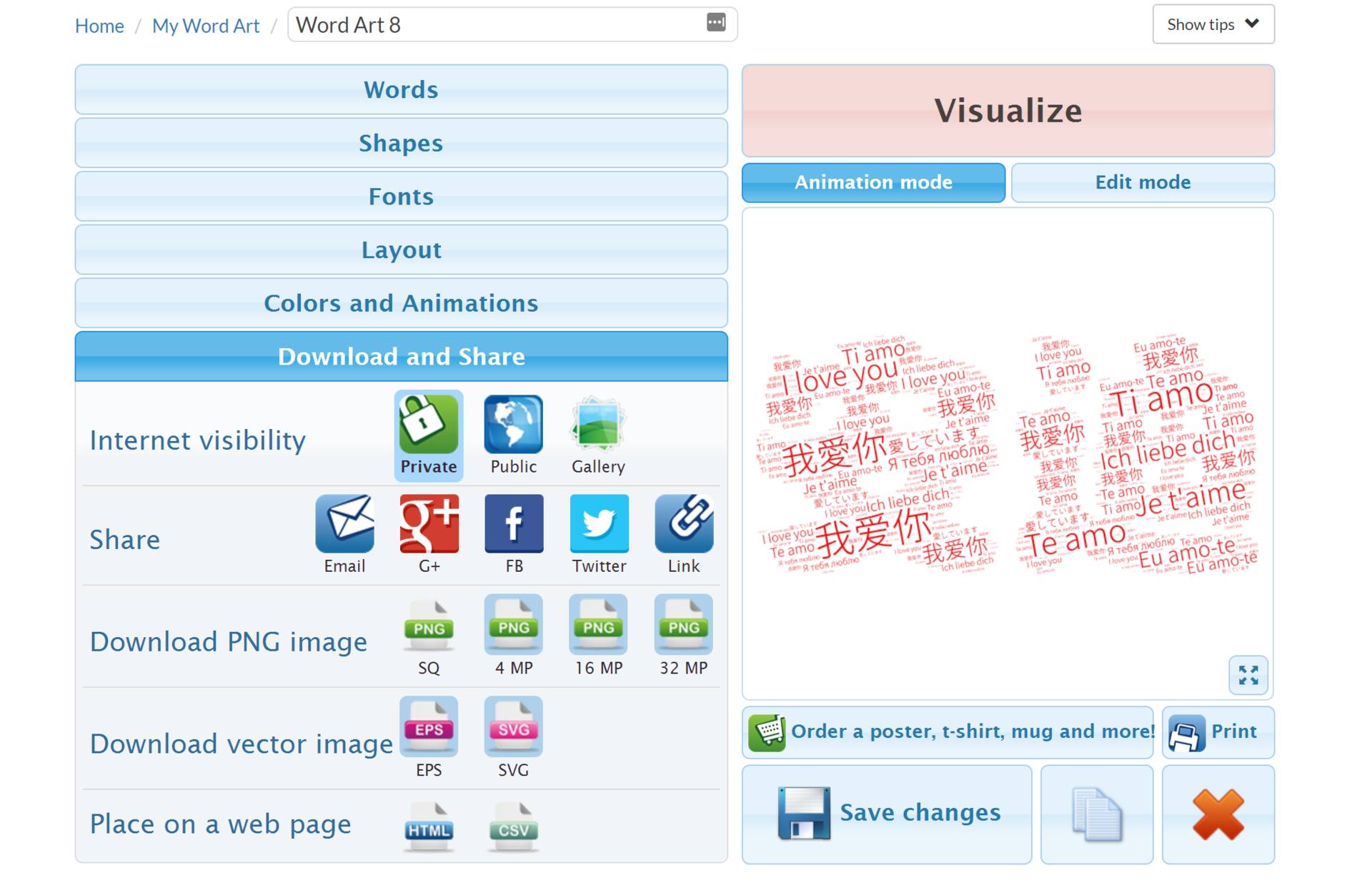Click the Word Art 8 name field

pyautogui.click(x=493, y=25)
